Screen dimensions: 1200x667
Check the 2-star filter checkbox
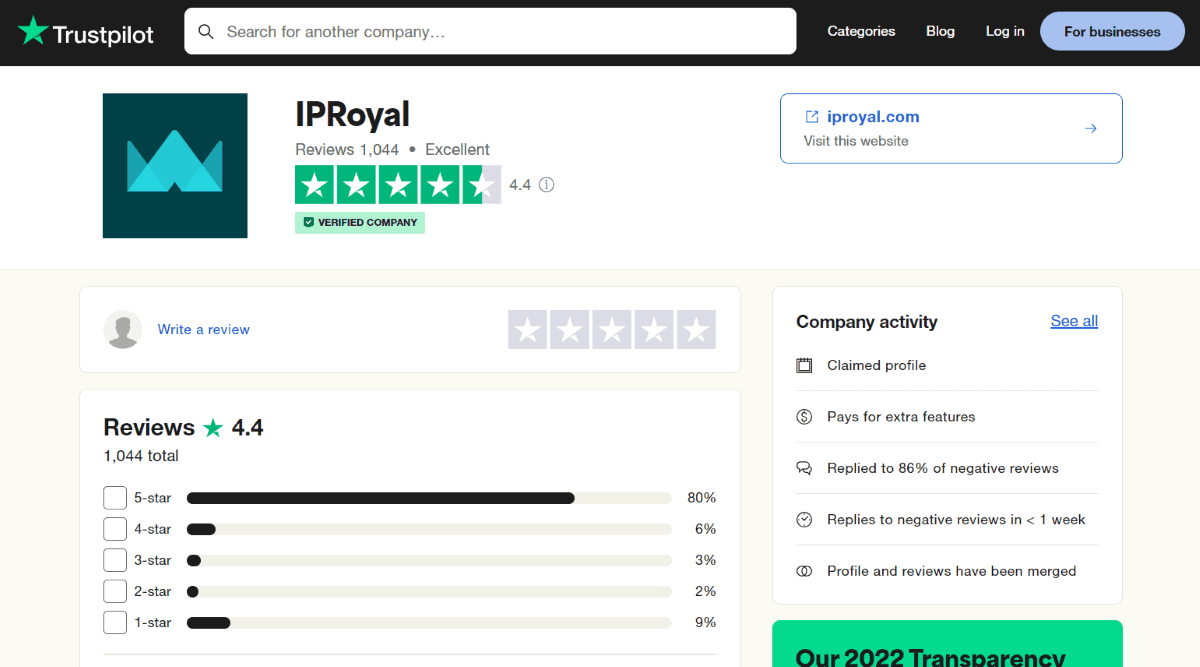115,591
